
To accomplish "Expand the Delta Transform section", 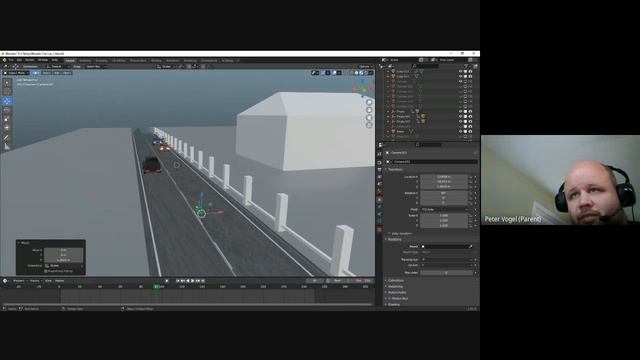I will click(x=401, y=233).
